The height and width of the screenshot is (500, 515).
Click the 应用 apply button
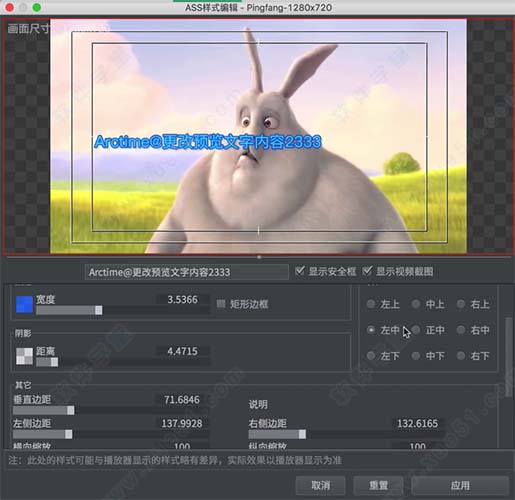[x=460, y=485]
